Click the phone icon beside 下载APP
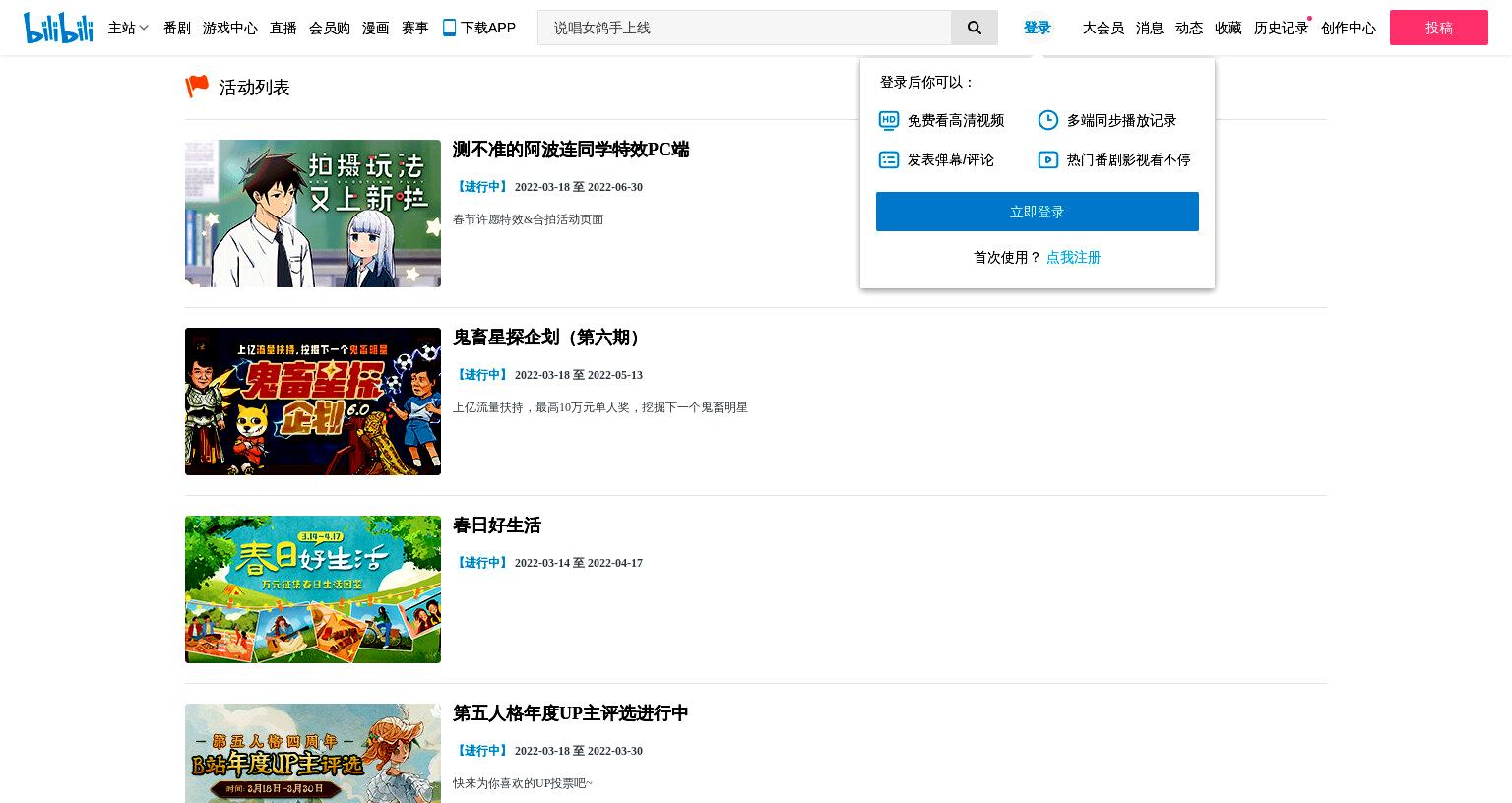The width and height of the screenshot is (1512, 803). click(449, 28)
